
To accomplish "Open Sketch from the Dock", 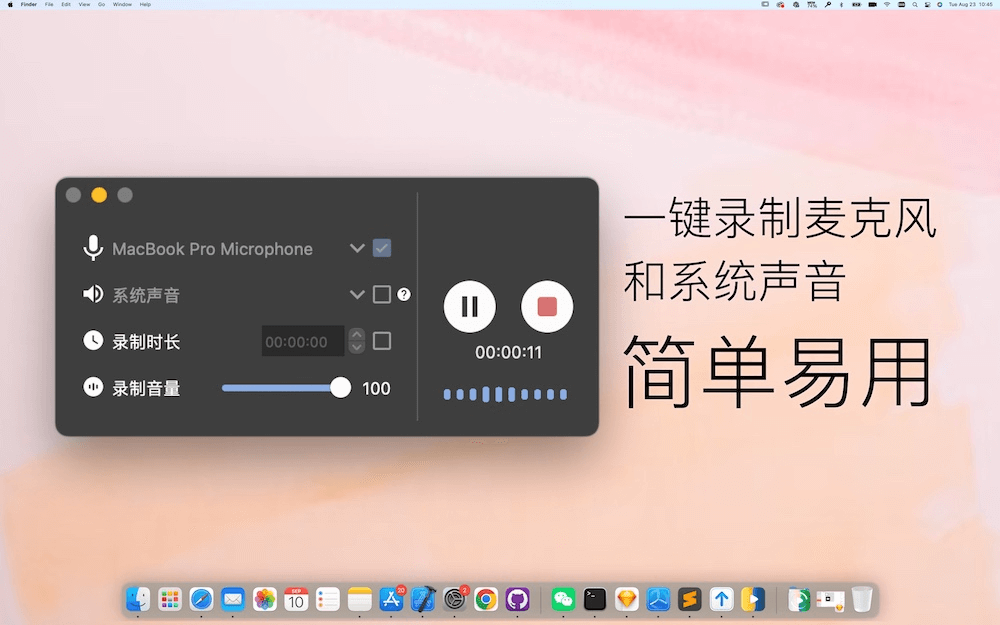I will click(x=626, y=600).
